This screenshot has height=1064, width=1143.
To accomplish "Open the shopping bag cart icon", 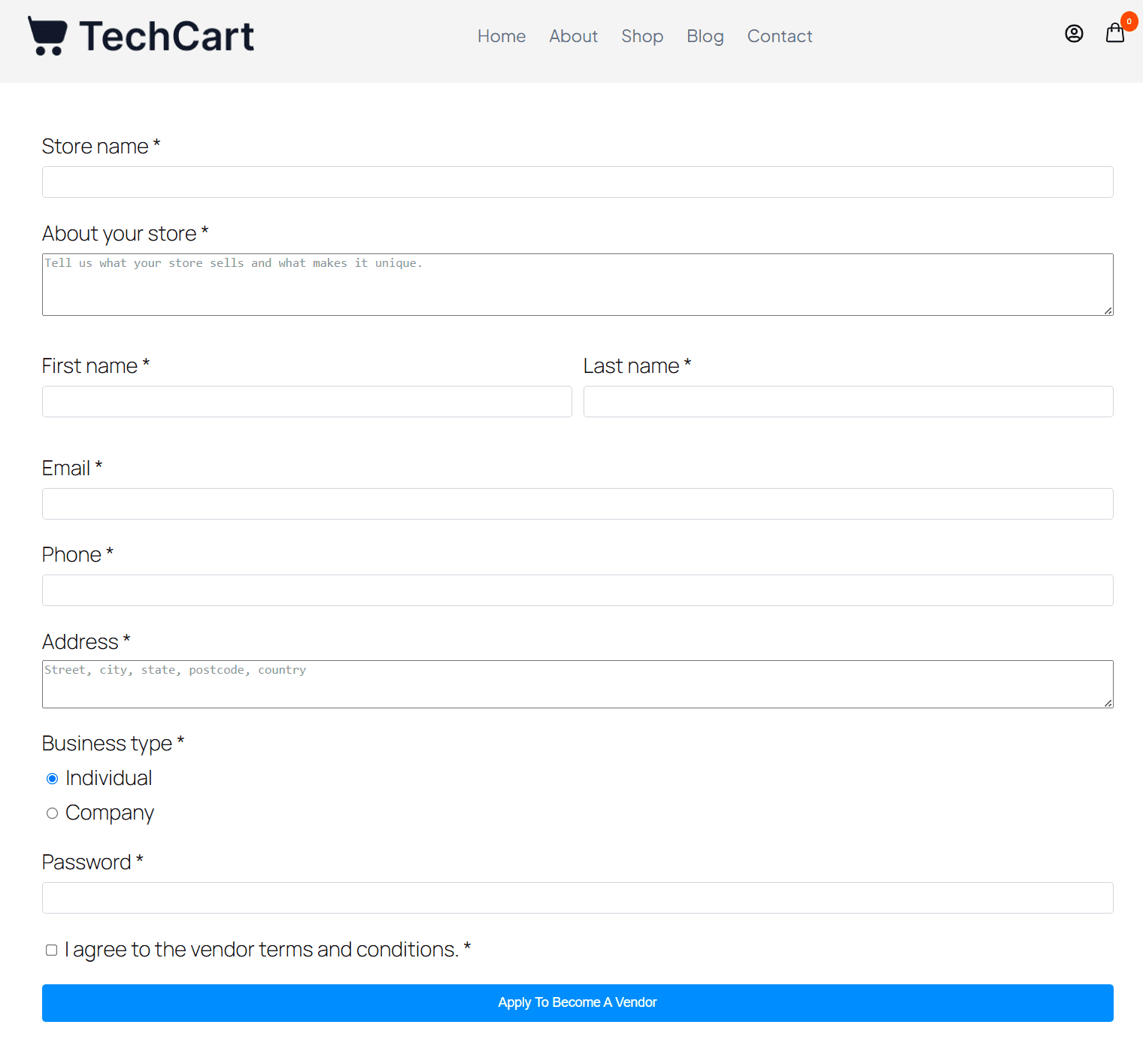I will tap(1114, 34).
